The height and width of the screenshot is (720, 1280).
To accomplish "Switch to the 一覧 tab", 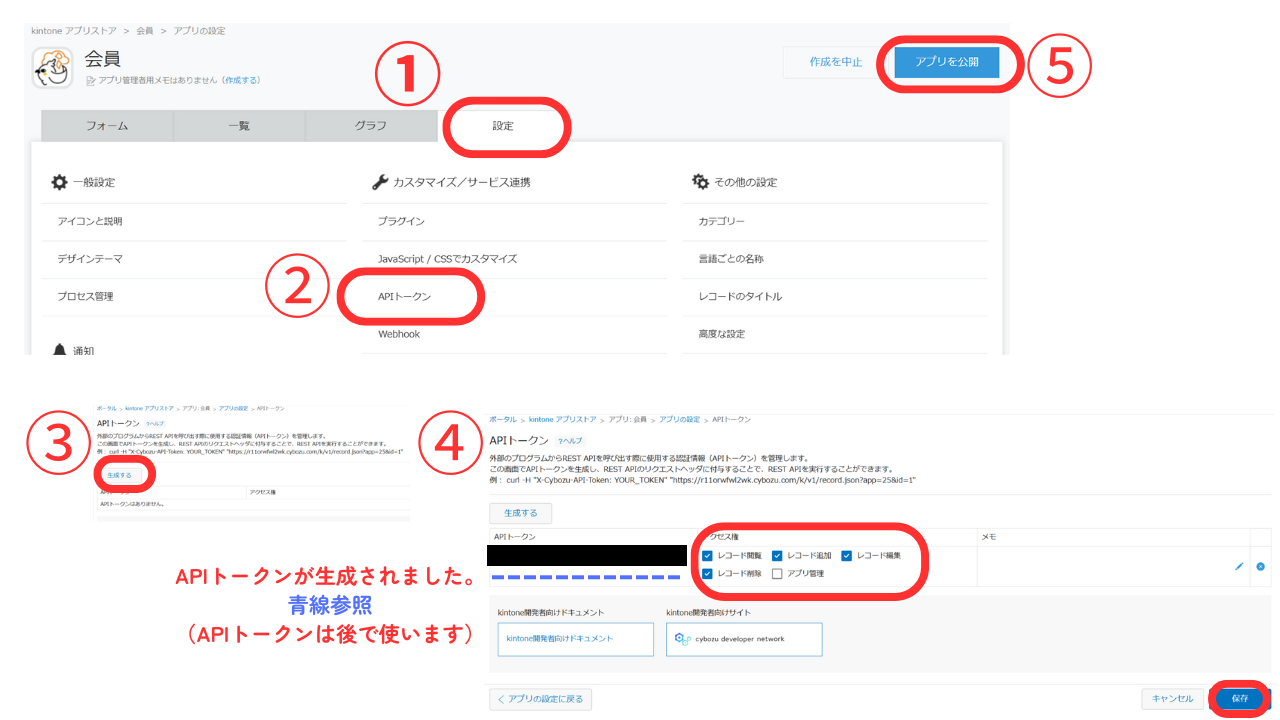I will click(x=239, y=126).
